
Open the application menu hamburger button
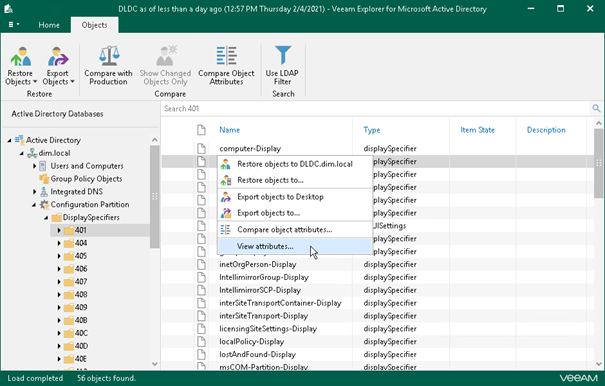(14, 25)
